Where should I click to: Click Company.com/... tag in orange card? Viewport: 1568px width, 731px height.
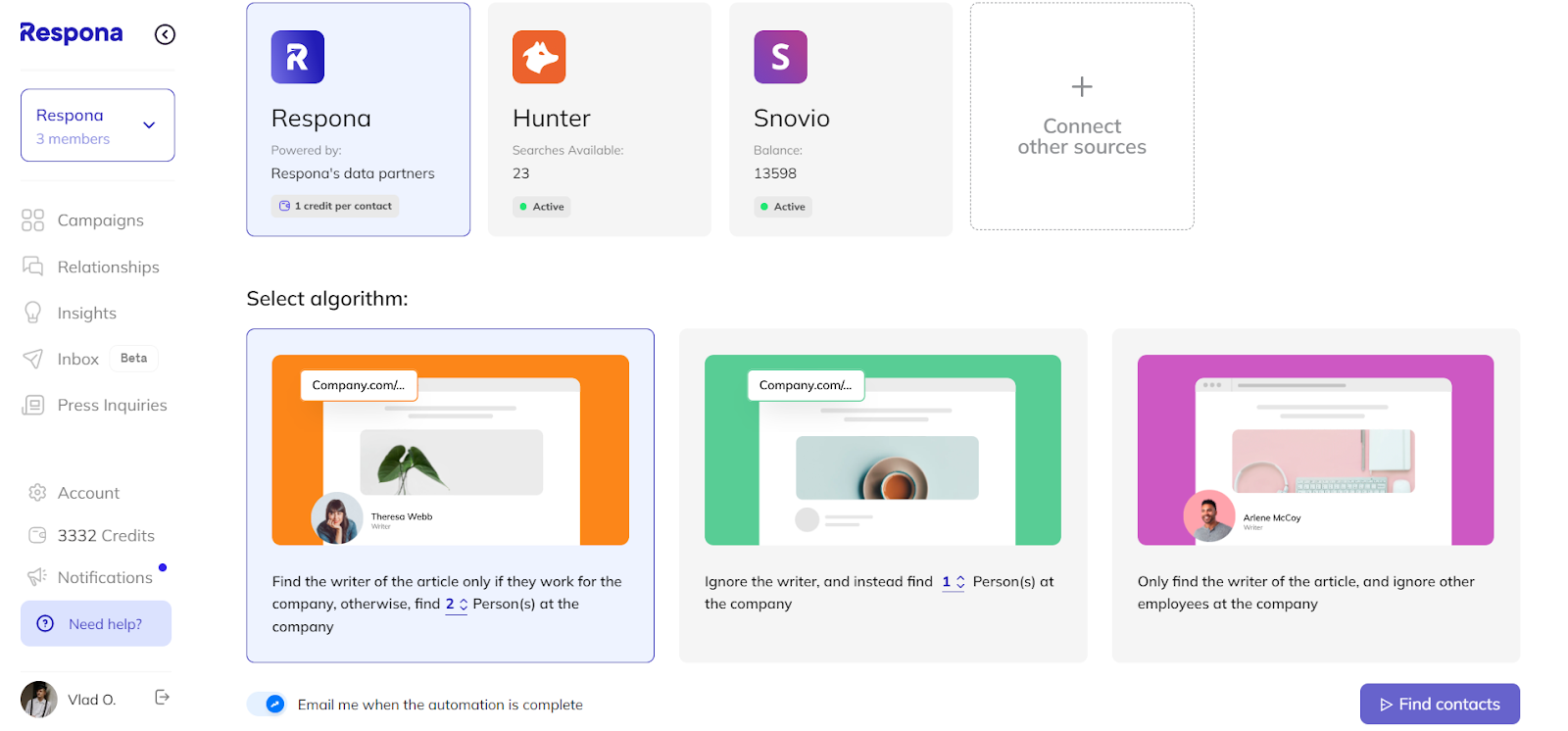pos(359,385)
